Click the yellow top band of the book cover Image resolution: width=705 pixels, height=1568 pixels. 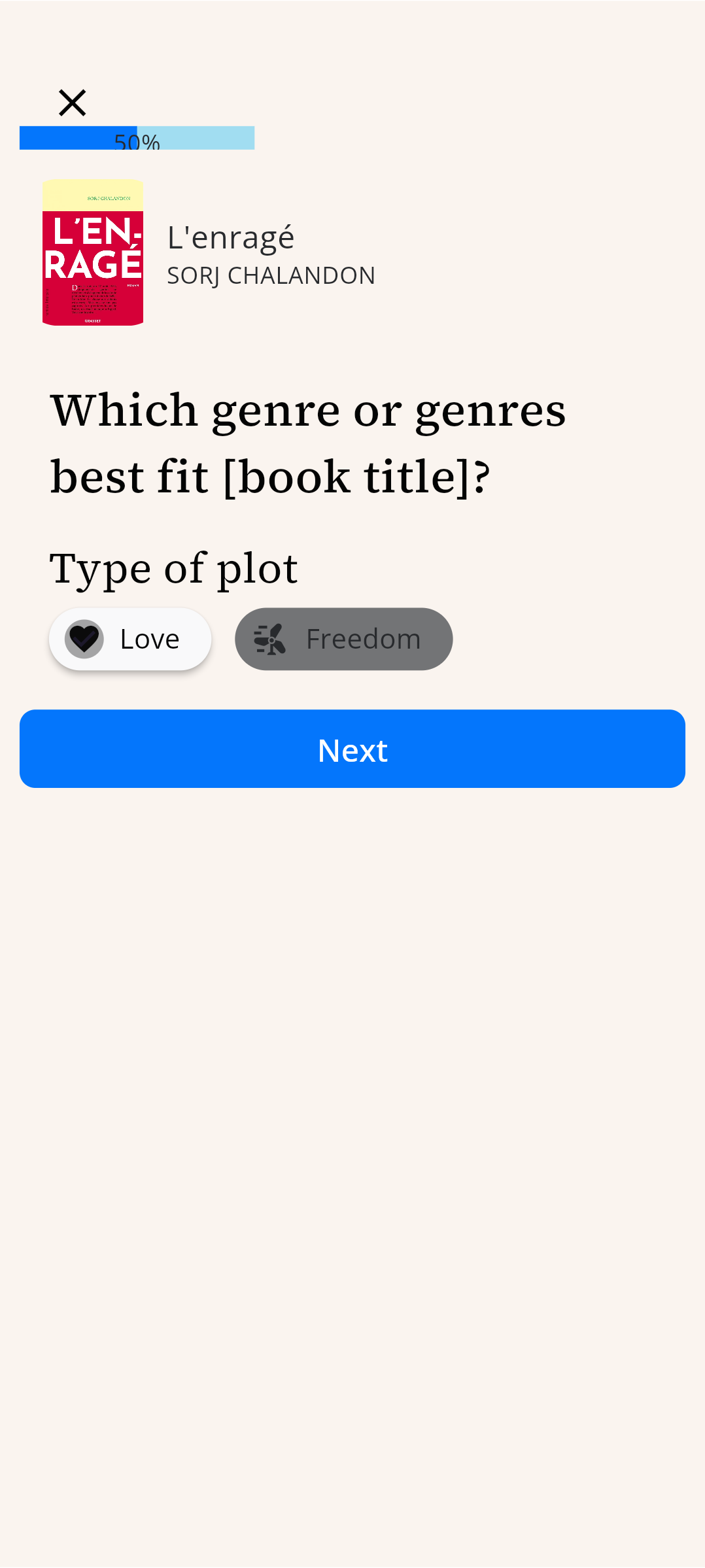pos(93,195)
